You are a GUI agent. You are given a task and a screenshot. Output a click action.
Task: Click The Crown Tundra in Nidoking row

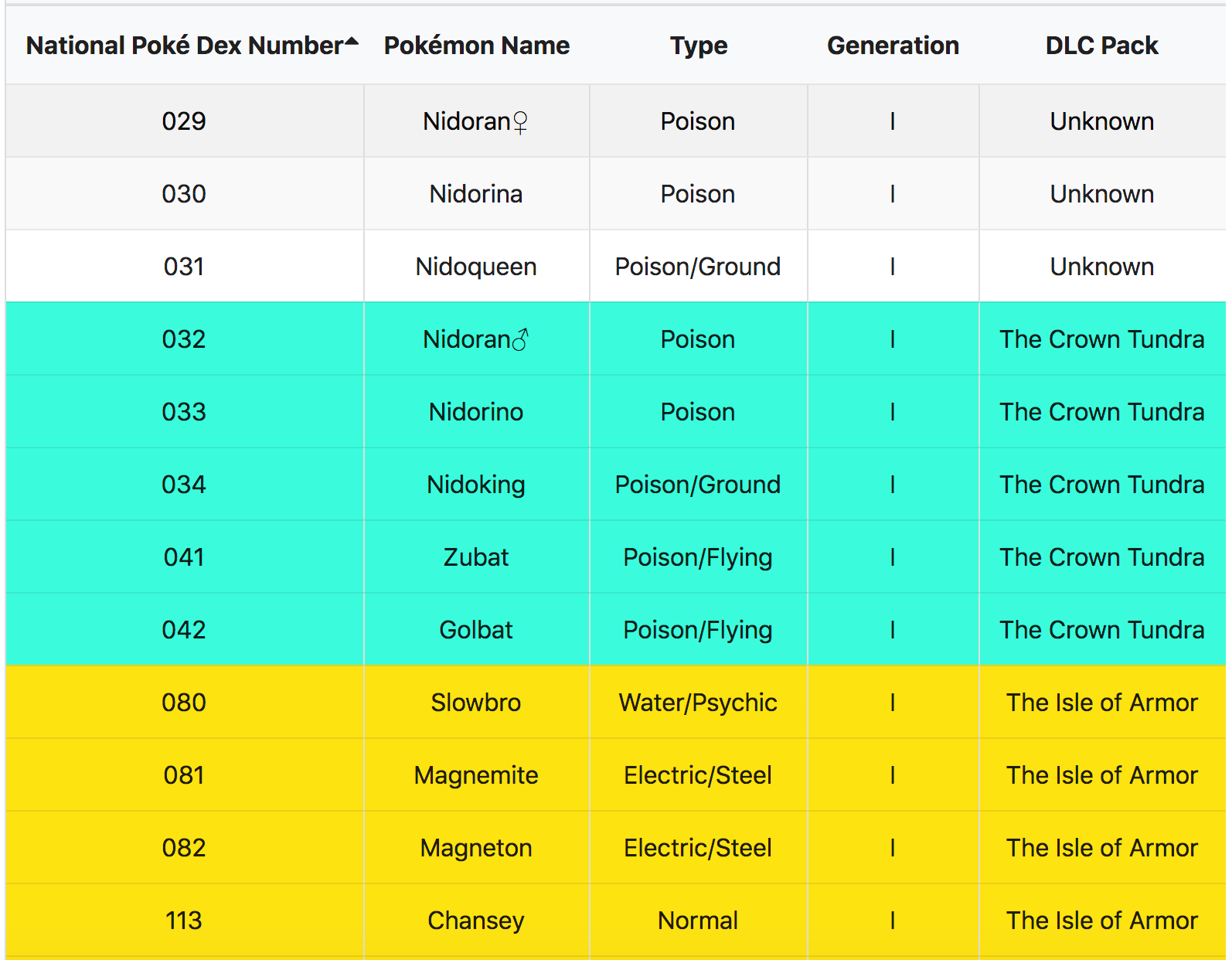pyautogui.click(x=1101, y=485)
